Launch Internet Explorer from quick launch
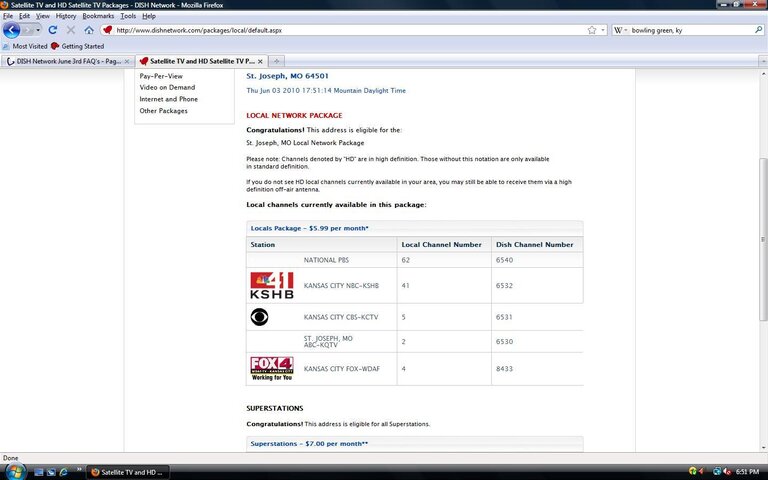The height and width of the screenshot is (480, 768). 63,472
